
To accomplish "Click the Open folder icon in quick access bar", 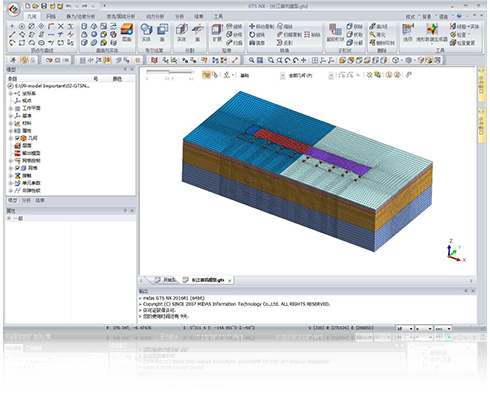I will point(35,6).
